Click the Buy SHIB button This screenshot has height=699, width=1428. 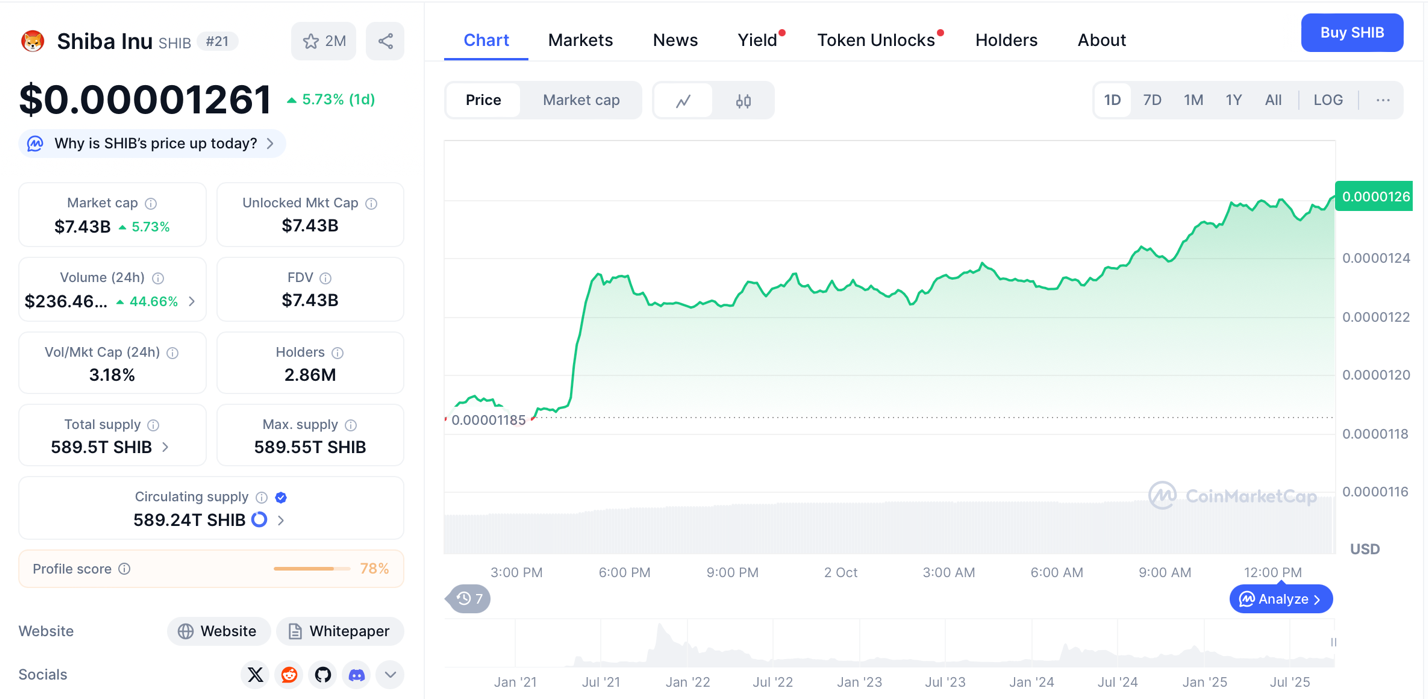tap(1352, 33)
